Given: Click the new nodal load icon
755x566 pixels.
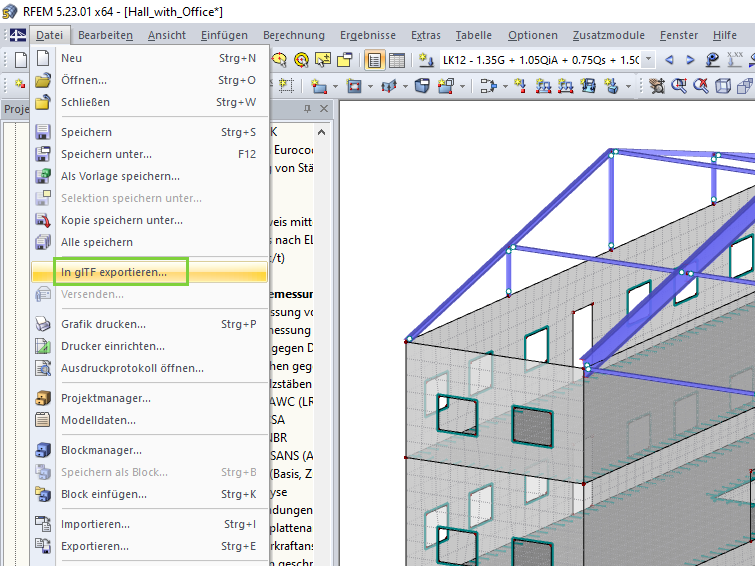Looking at the screenshot, I should tap(520, 86).
